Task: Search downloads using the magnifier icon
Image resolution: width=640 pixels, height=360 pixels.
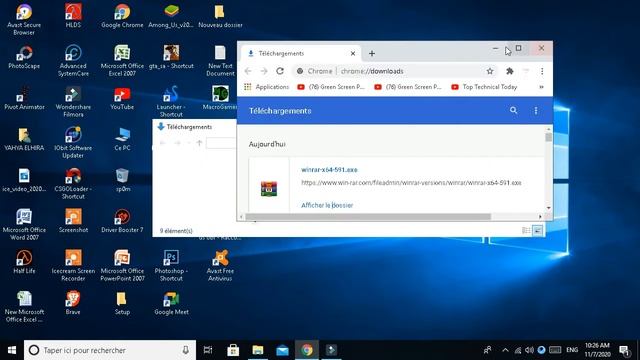Action: tap(513, 110)
